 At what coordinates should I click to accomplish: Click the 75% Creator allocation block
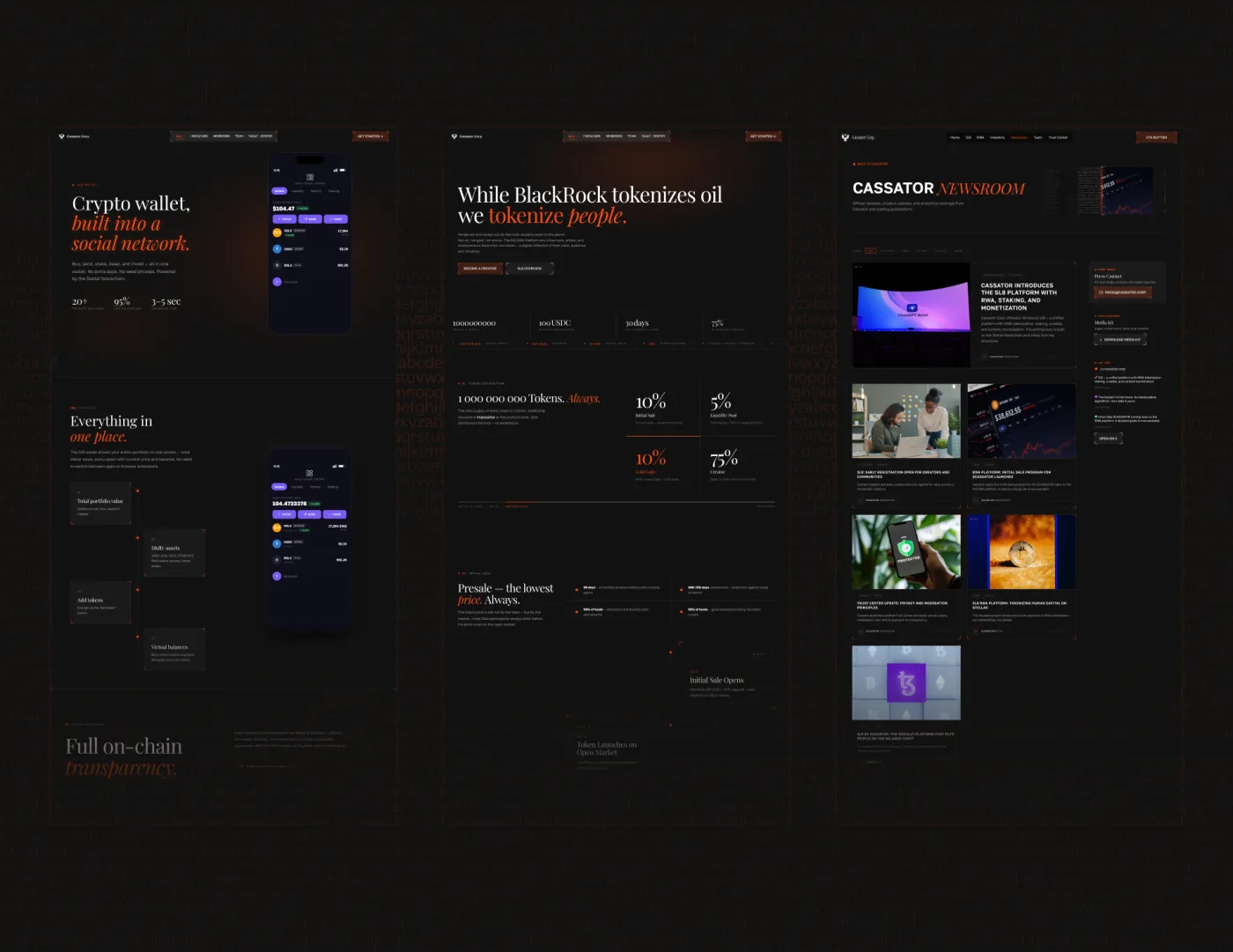pyautogui.click(x=738, y=466)
